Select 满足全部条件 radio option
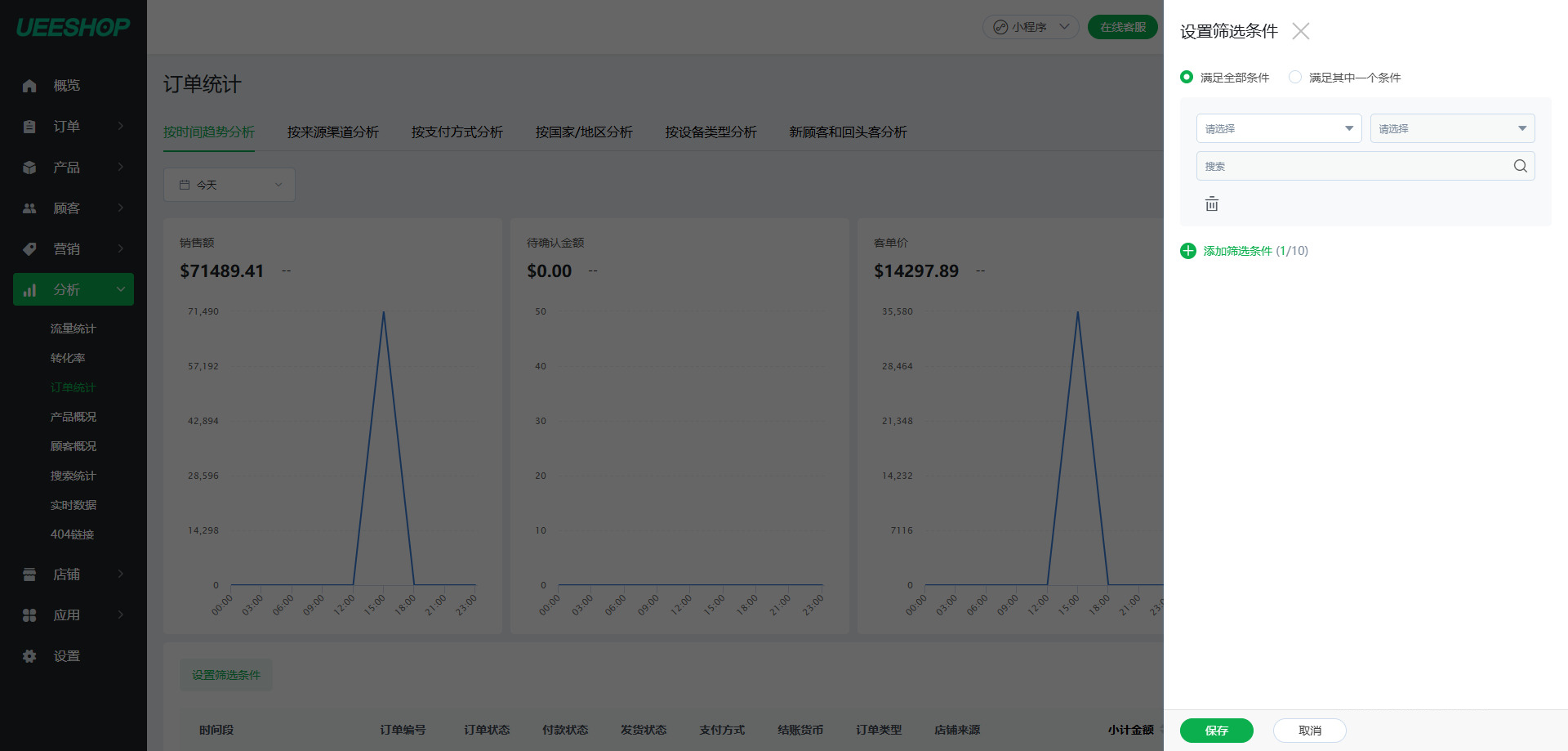 (1187, 77)
